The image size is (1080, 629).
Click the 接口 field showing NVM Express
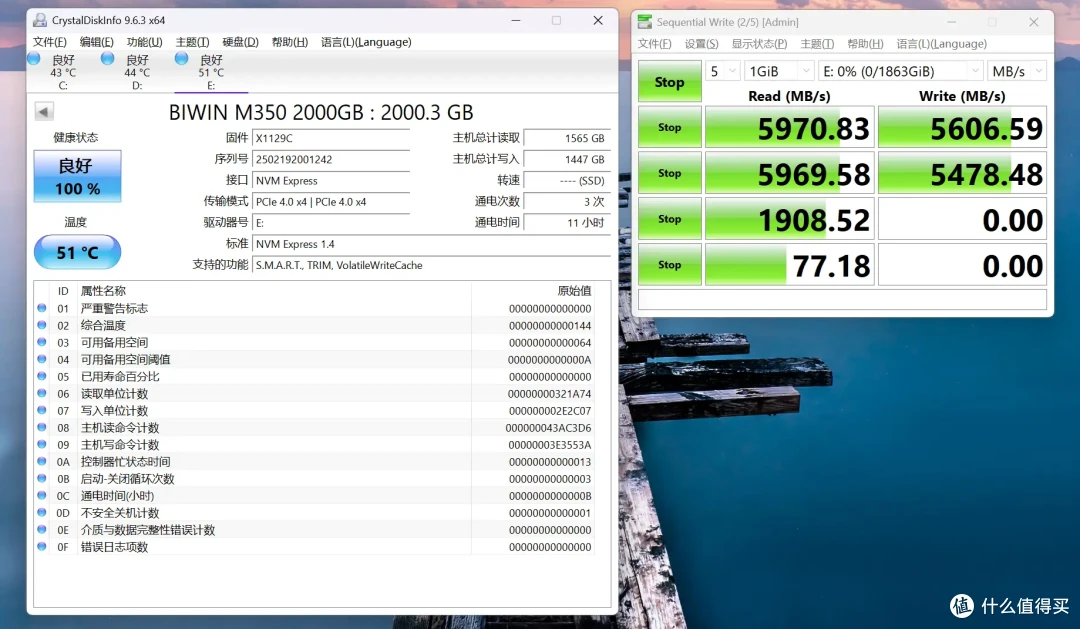click(331, 181)
